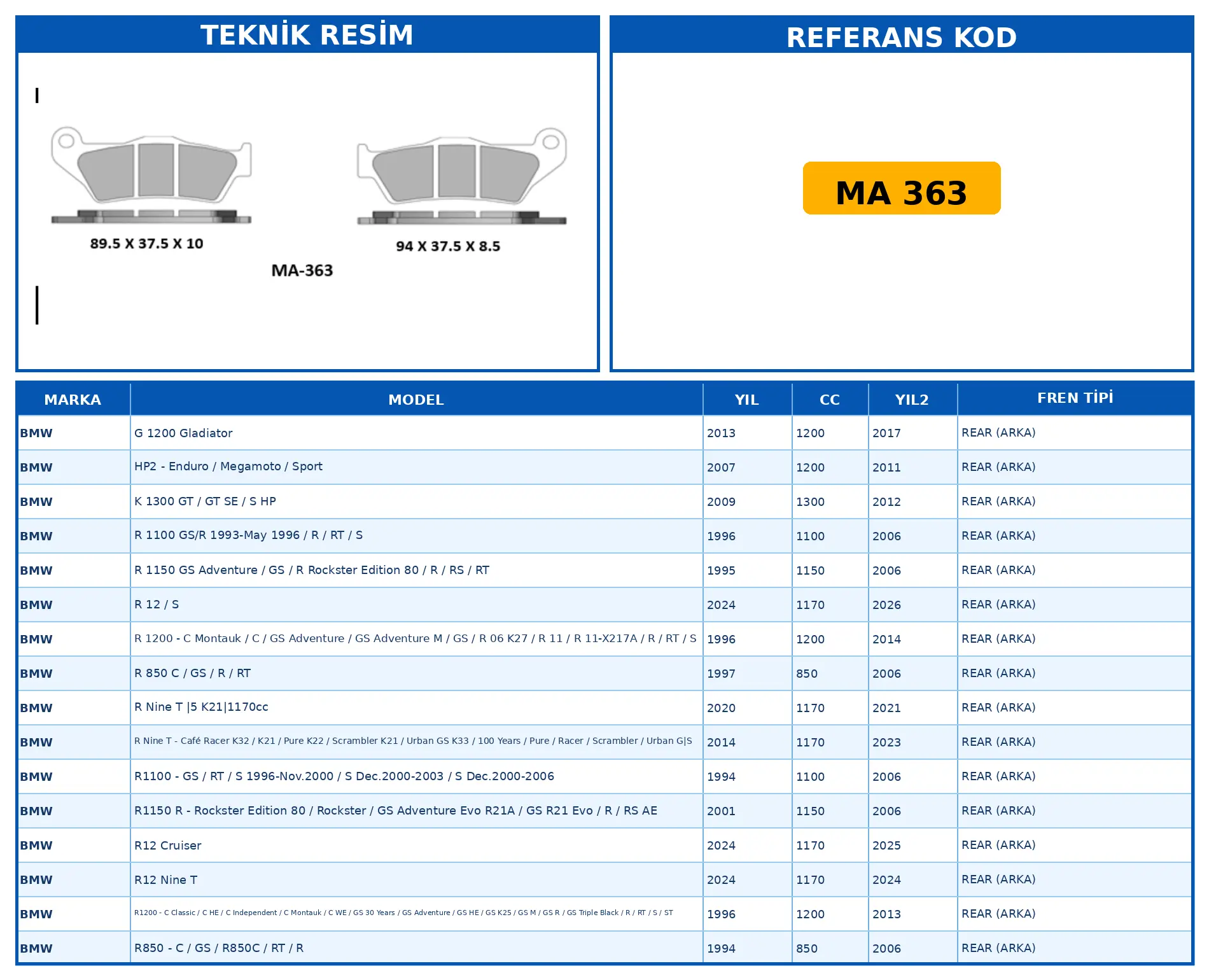Click the MODEL column header

416,400
